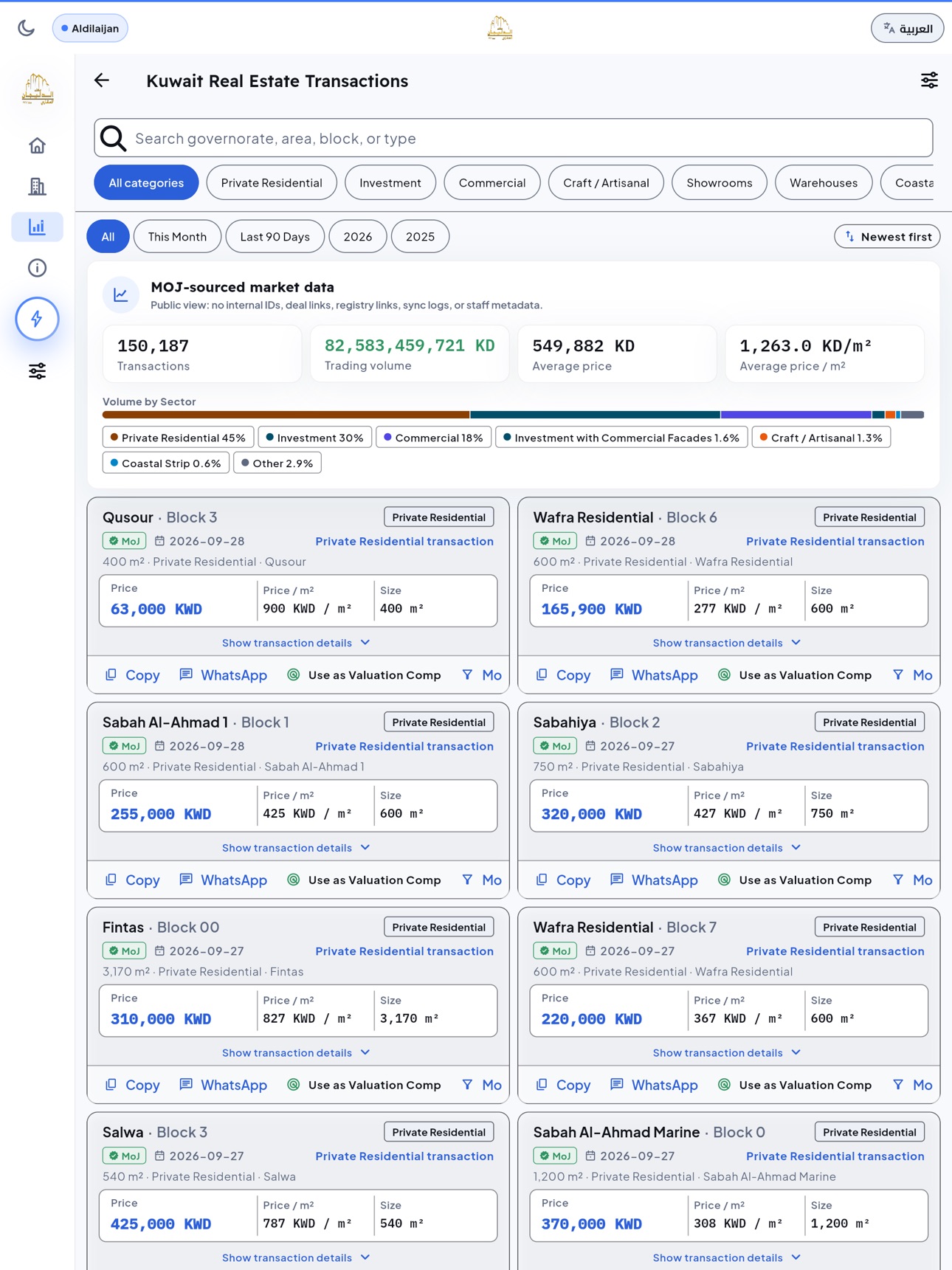
Task: Click the sidebar logo at the top
Action: [x=37, y=89]
